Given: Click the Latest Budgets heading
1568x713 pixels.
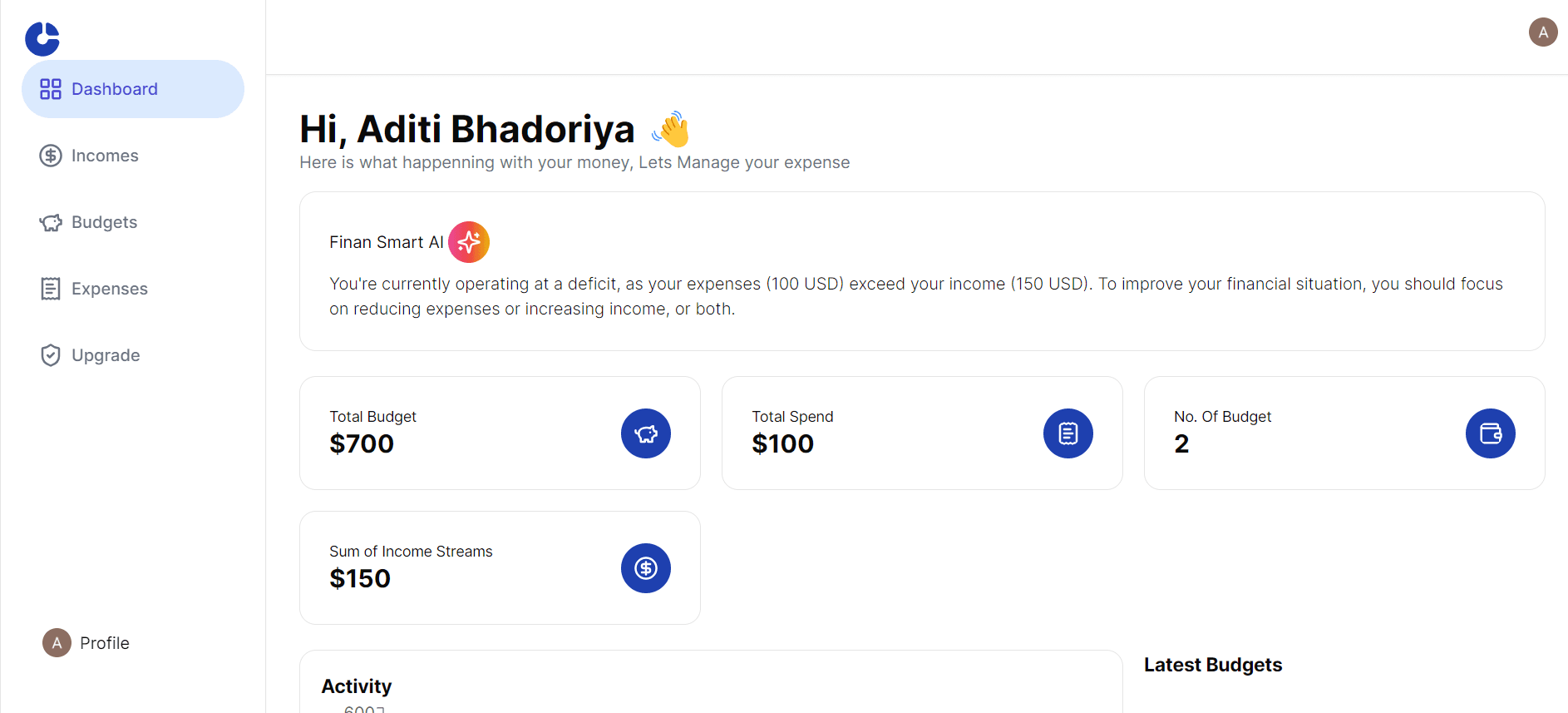Looking at the screenshot, I should click(1213, 665).
